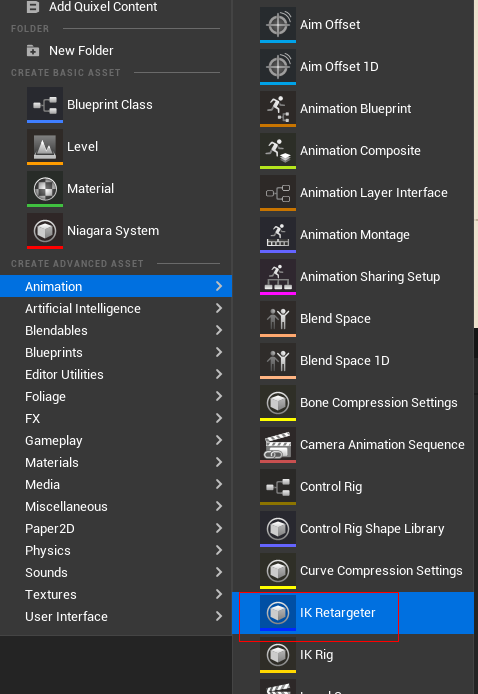This screenshot has height=694, width=478.
Task: Click the Blend Space 1D label
Action: [x=345, y=361]
